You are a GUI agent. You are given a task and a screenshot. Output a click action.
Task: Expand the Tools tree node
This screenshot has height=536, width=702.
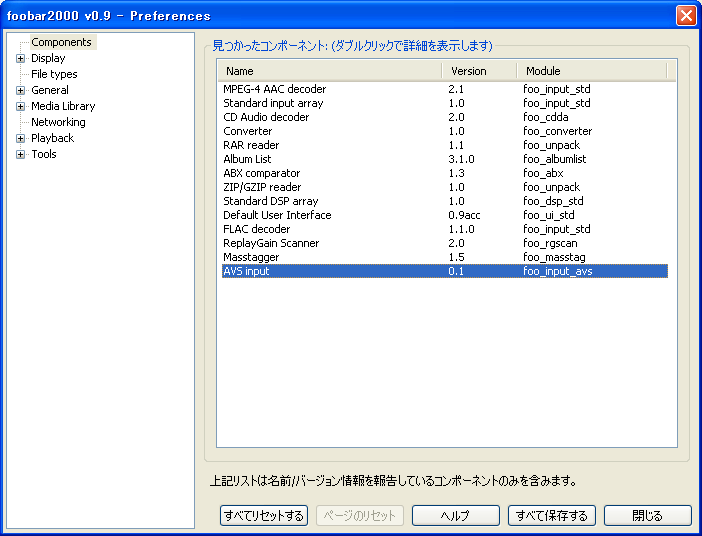click(x=20, y=154)
